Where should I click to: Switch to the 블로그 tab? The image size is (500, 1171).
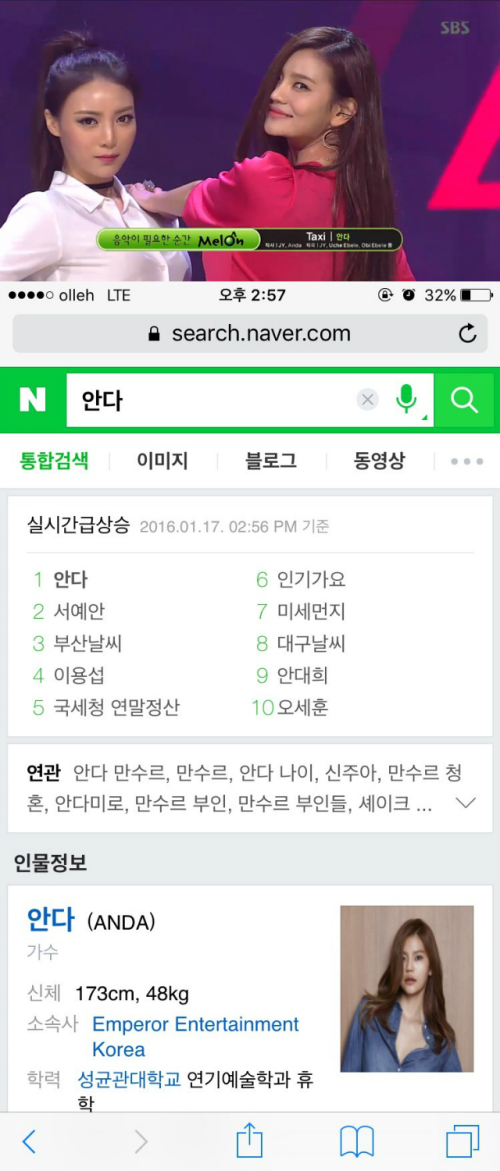271,461
